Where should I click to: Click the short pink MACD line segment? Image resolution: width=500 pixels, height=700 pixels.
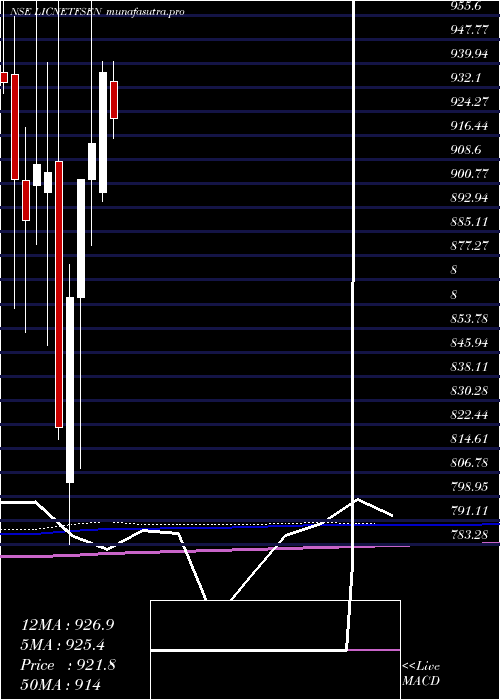pyautogui.click(x=374, y=650)
